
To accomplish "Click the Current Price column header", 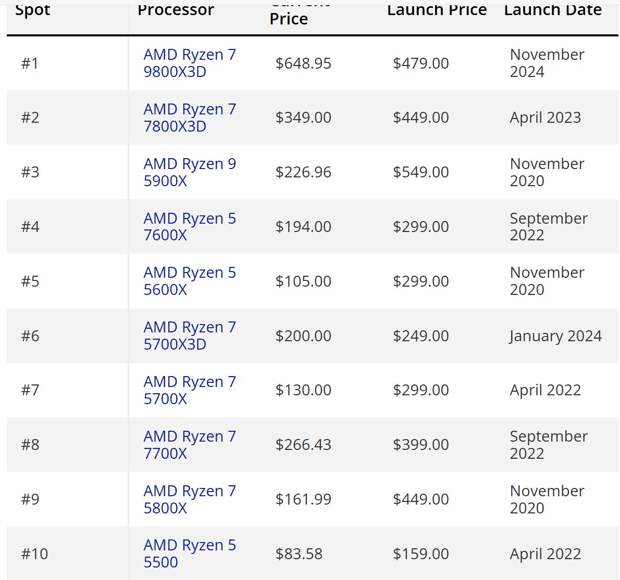I will pos(300,14).
